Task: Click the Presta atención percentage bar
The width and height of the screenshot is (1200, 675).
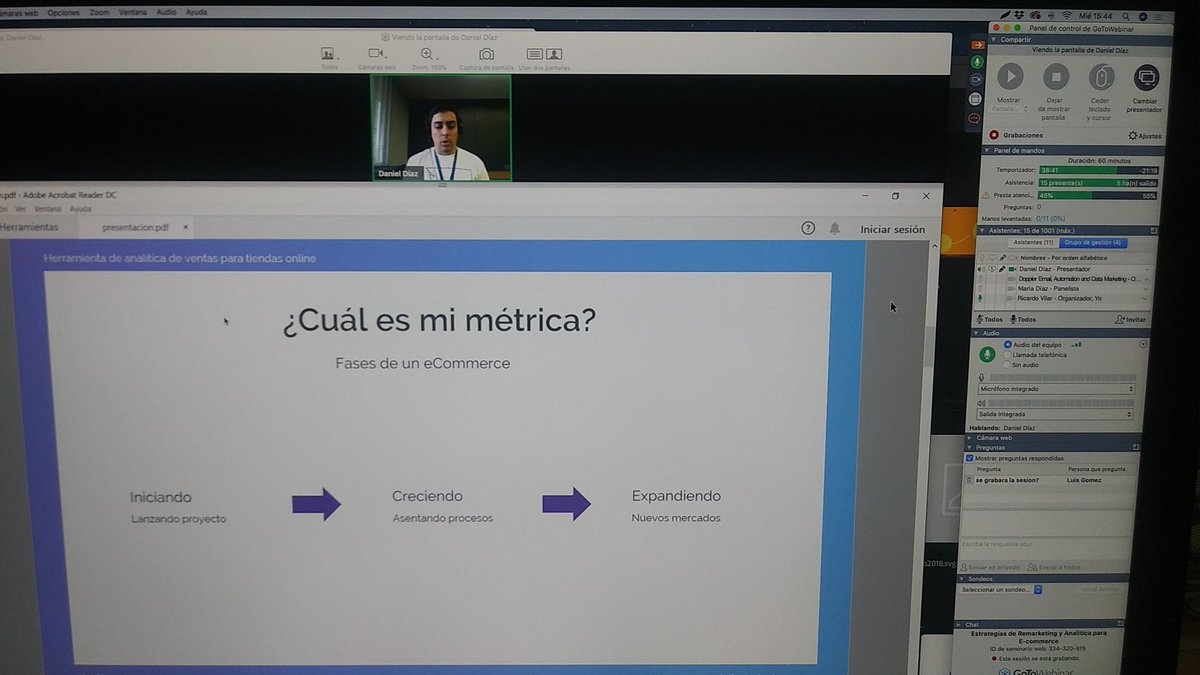Action: (x=1098, y=195)
